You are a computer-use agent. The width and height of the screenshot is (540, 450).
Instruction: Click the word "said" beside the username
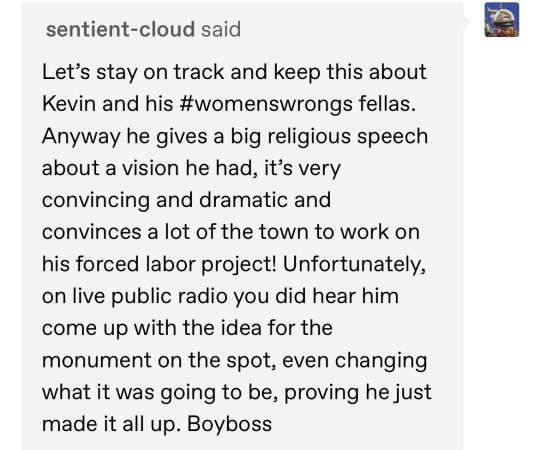[221, 29]
